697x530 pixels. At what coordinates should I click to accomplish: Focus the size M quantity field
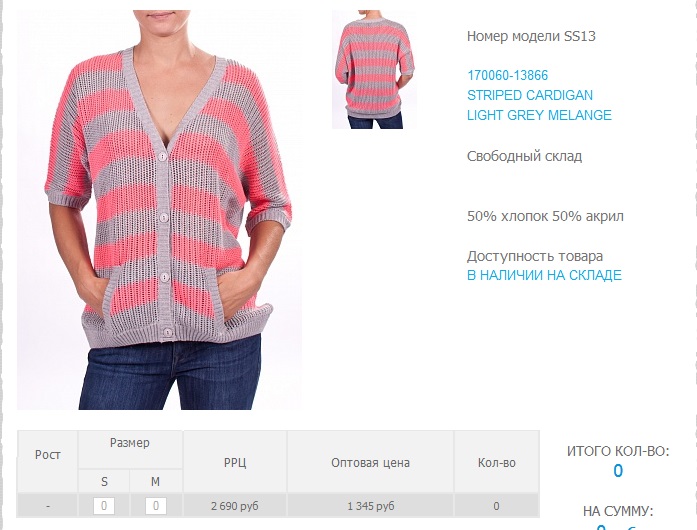156,506
